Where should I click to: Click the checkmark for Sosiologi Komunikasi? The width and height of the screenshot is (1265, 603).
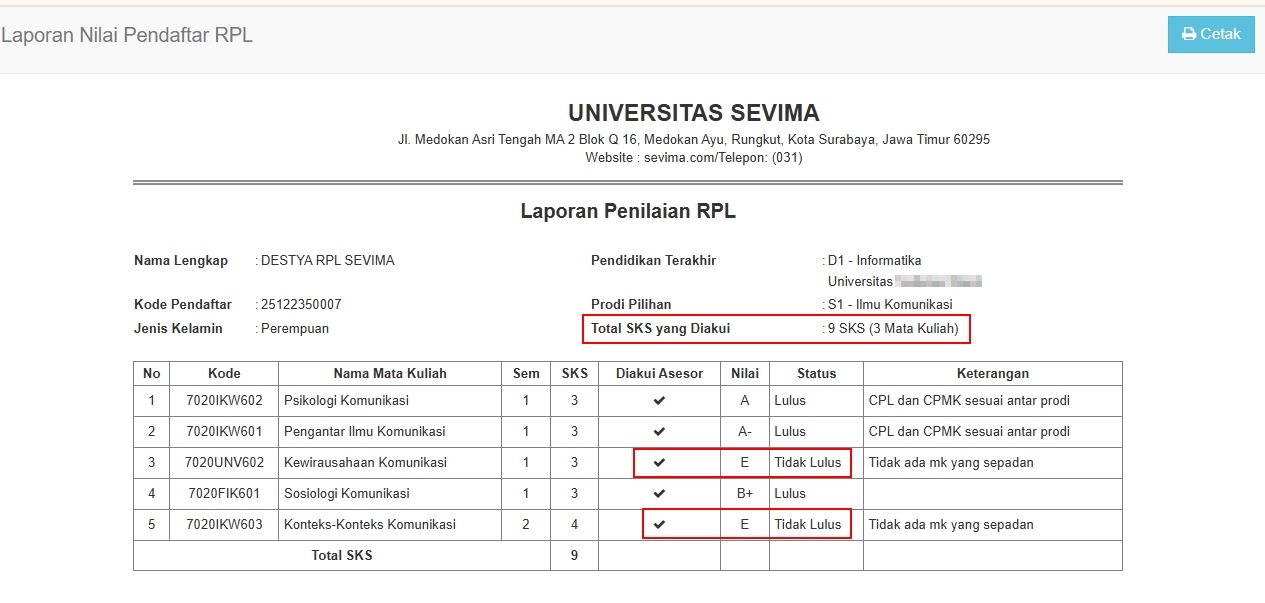659,494
